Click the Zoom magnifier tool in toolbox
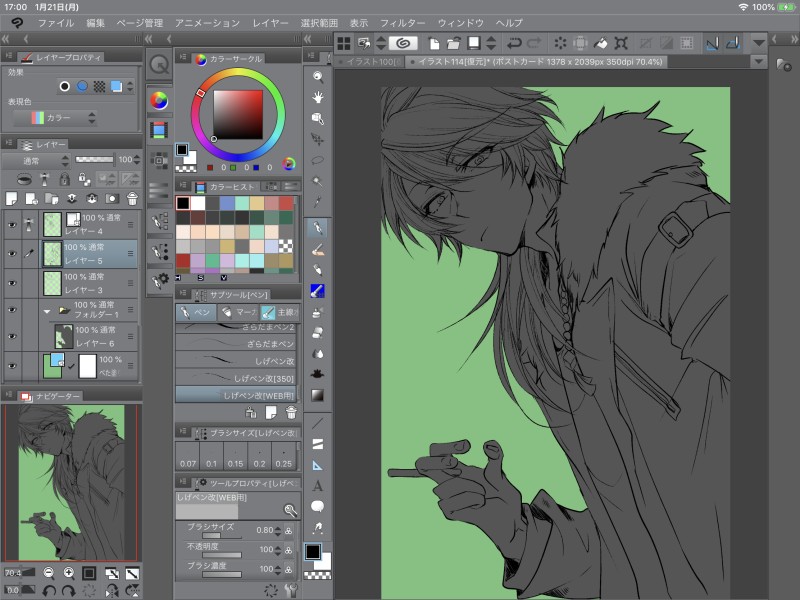The image size is (800, 600). 317,76
